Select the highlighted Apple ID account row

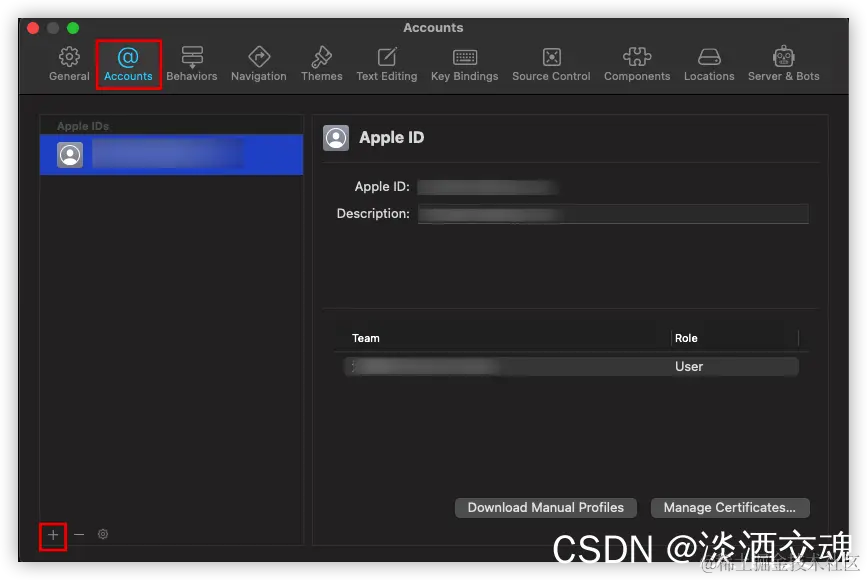pos(171,154)
